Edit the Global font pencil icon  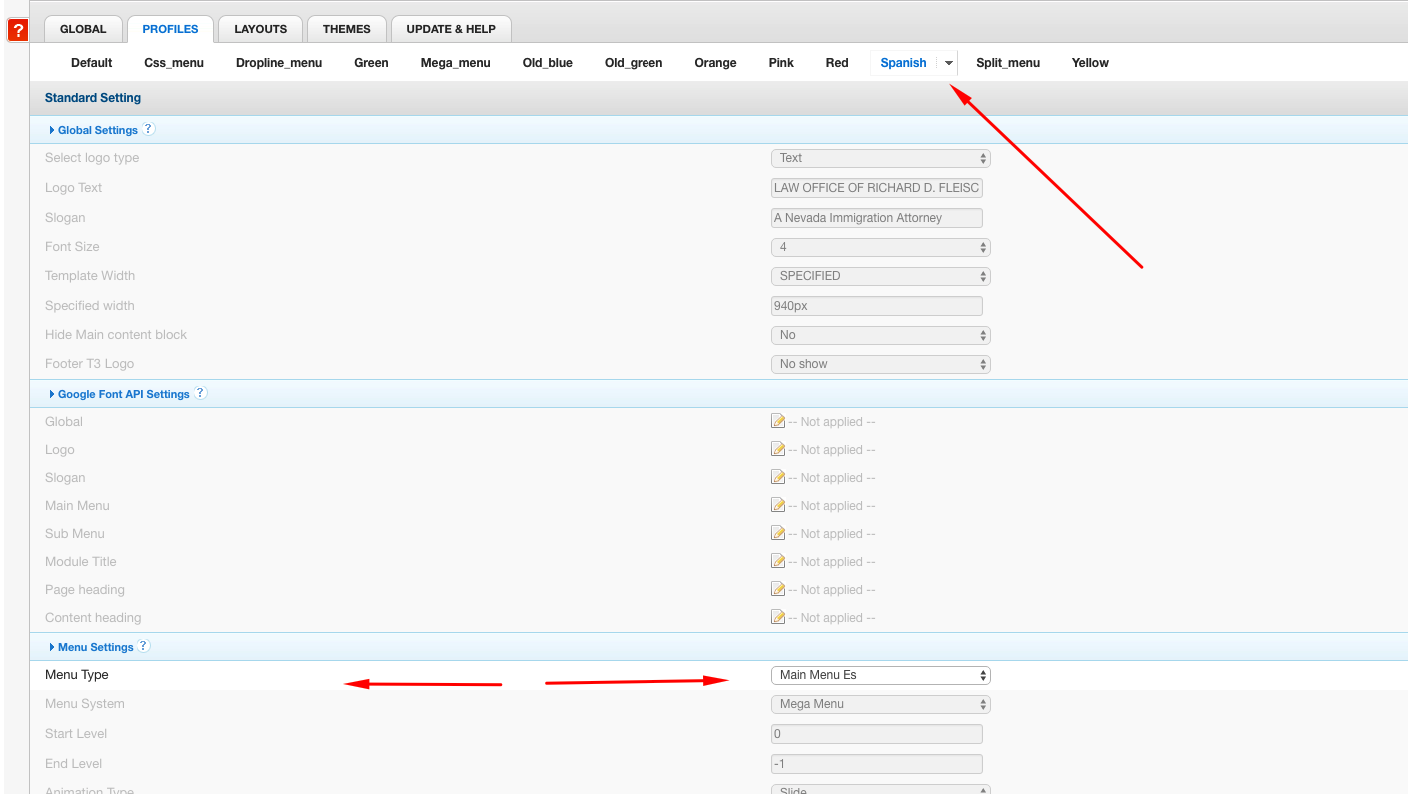click(x=778, y=421)
